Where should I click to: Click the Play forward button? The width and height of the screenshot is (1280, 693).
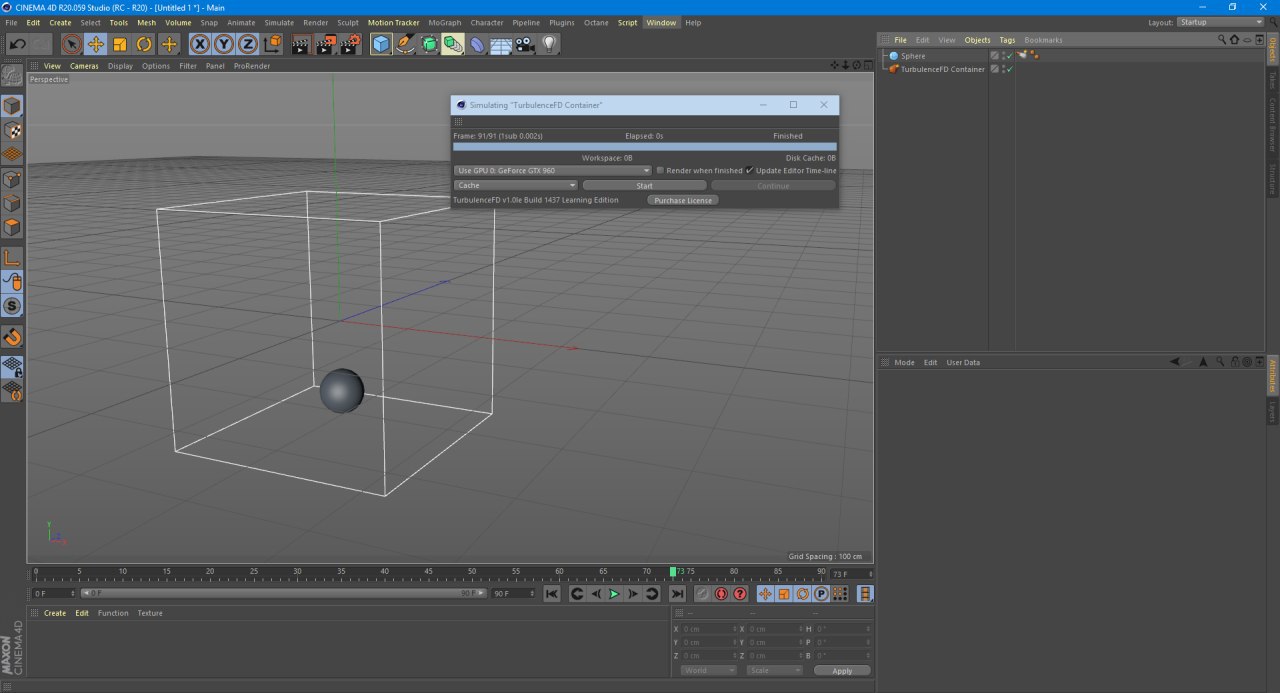614,594
